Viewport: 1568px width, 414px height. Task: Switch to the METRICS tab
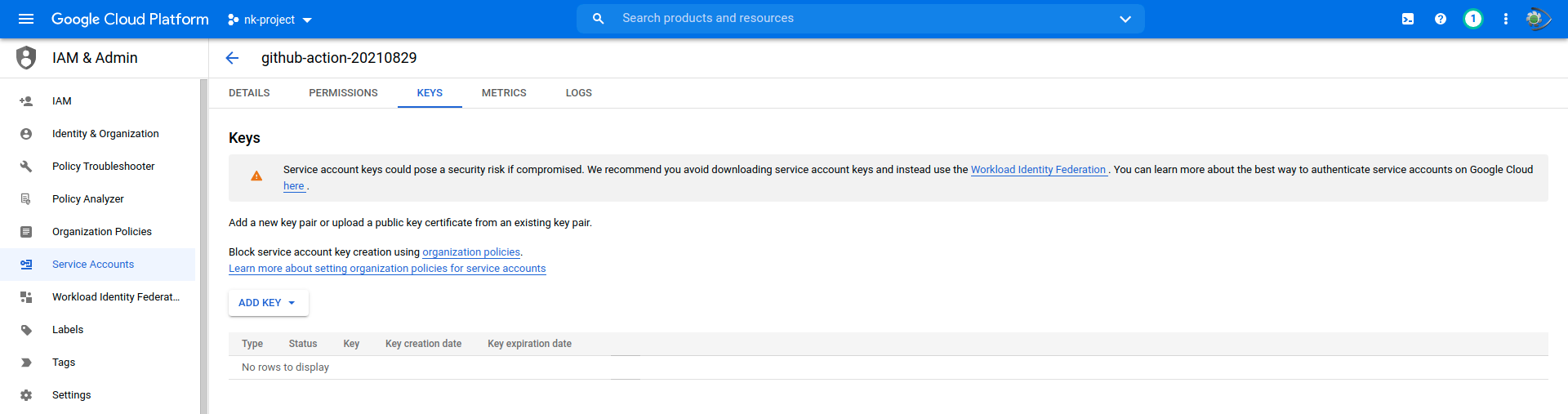tap(504, 93)
